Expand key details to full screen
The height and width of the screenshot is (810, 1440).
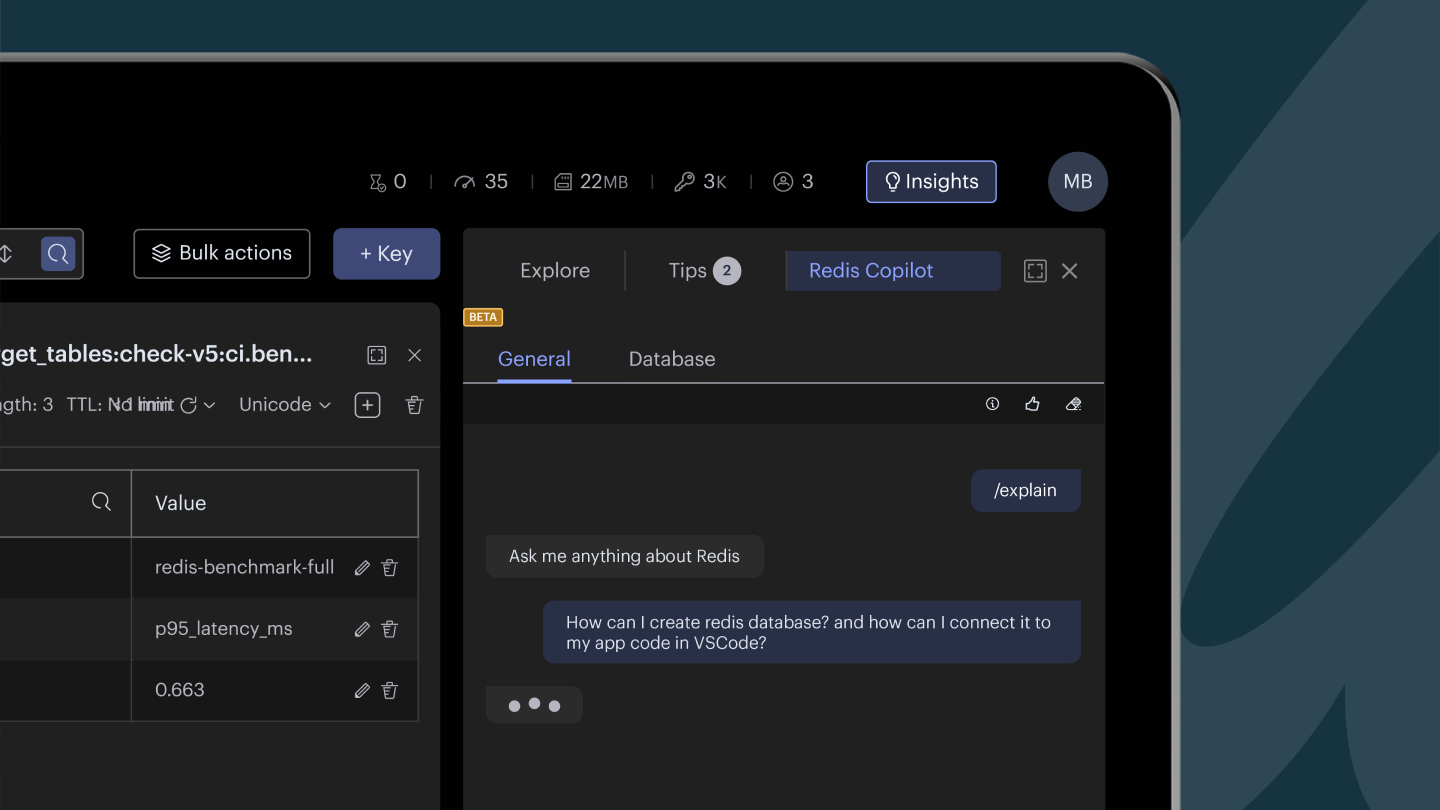(x=377, y=355)
